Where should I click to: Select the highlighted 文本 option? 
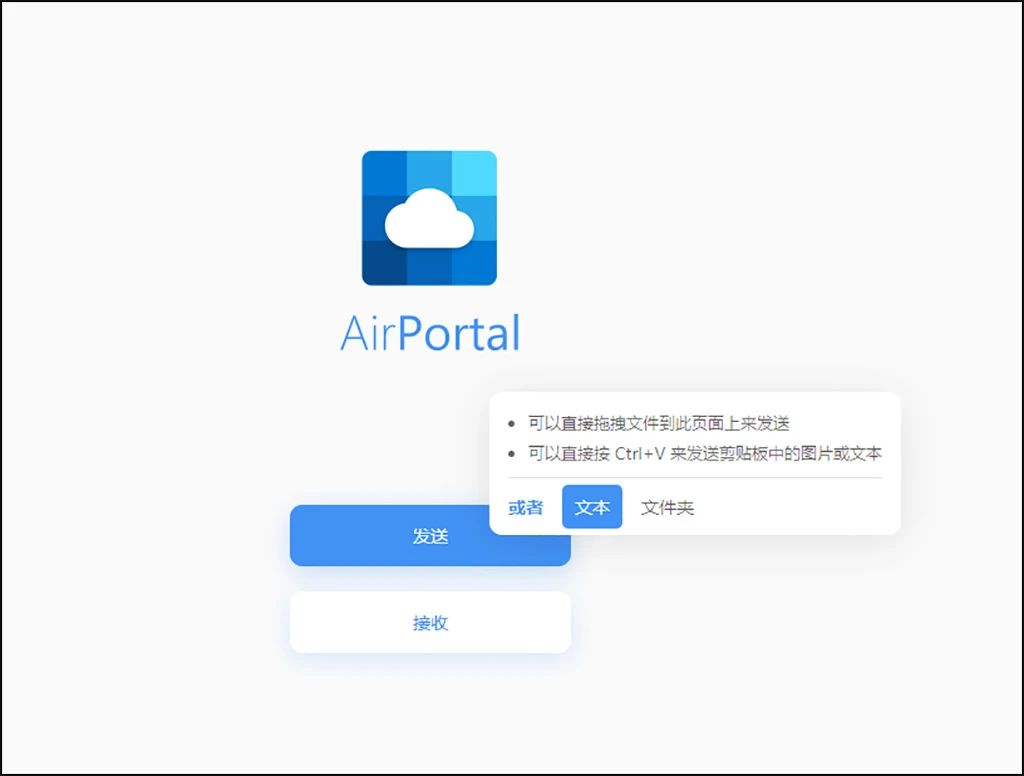(592, 507)
